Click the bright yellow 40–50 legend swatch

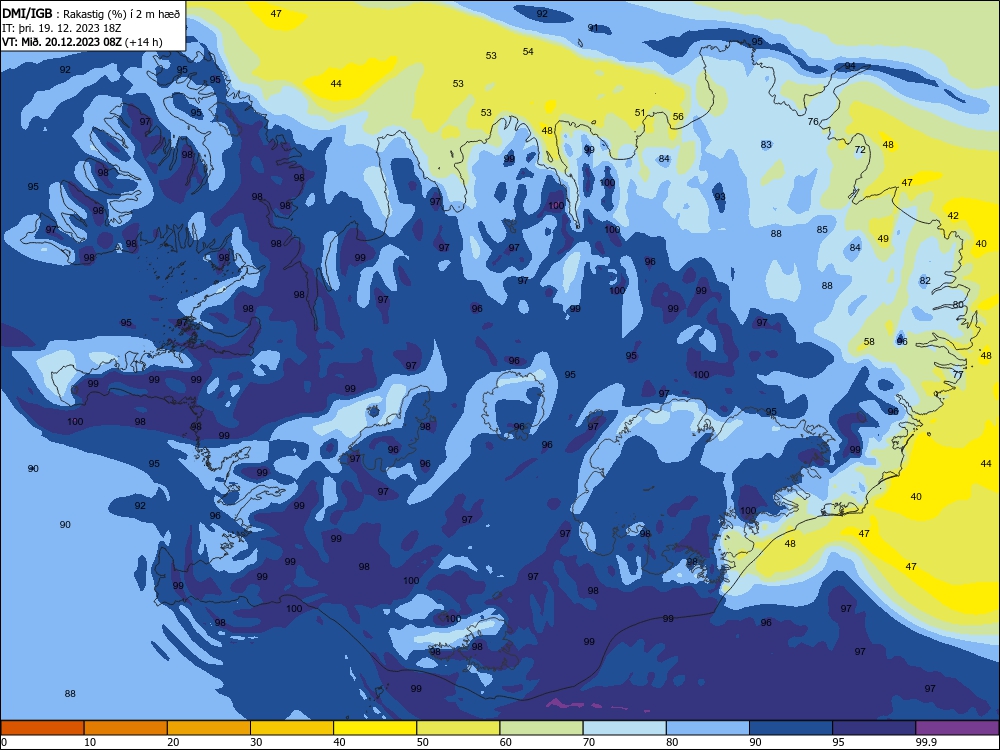(x=375, y=728)
